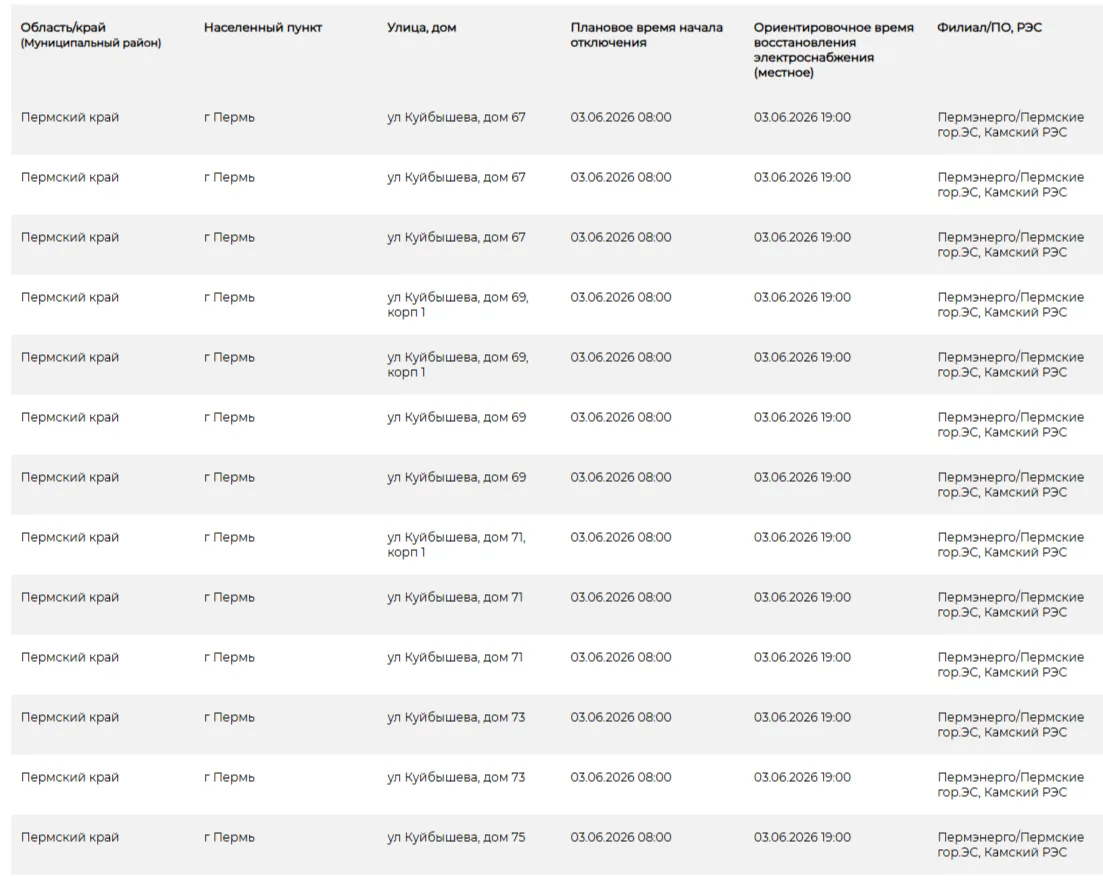Click the first "ул Куйбышева, дом 69" cell without корп

click(457, 417)
